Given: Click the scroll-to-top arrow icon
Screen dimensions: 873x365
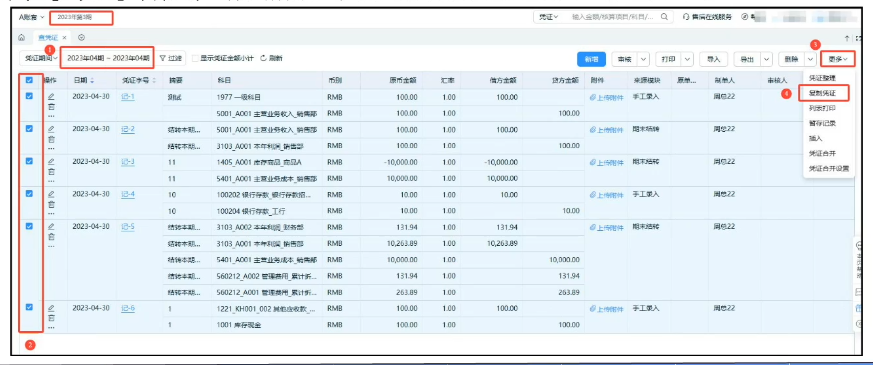Looking at the screenshot, I should click(847, 38).
